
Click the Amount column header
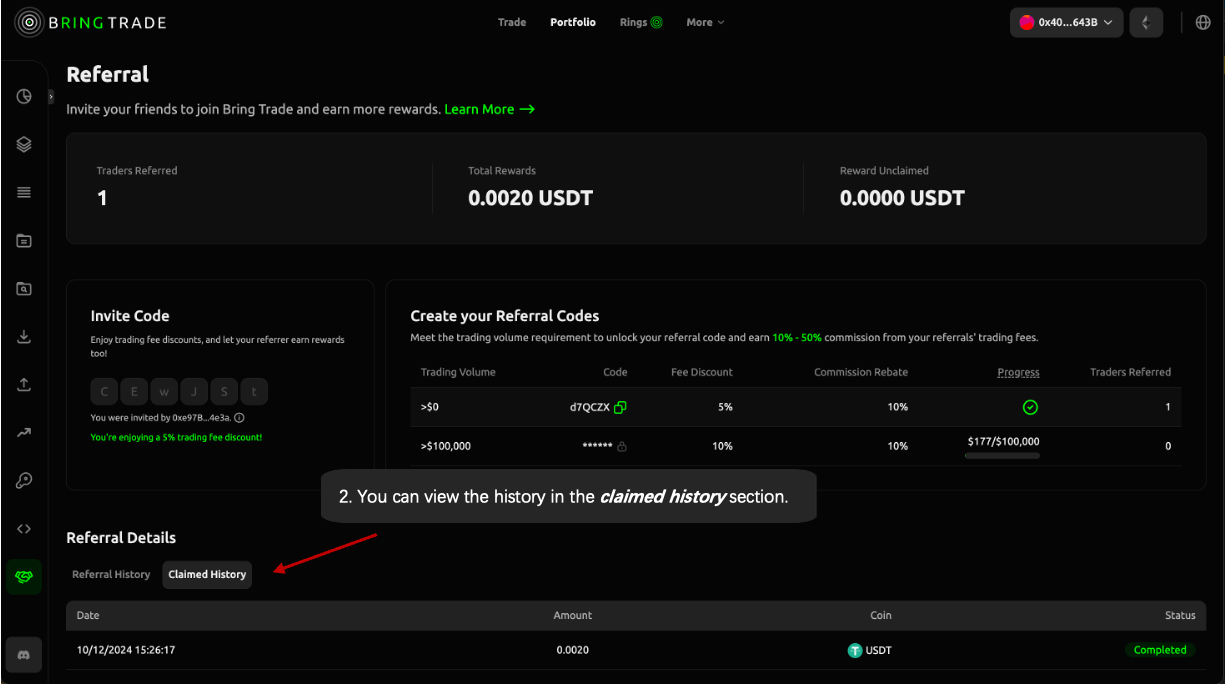573,615
